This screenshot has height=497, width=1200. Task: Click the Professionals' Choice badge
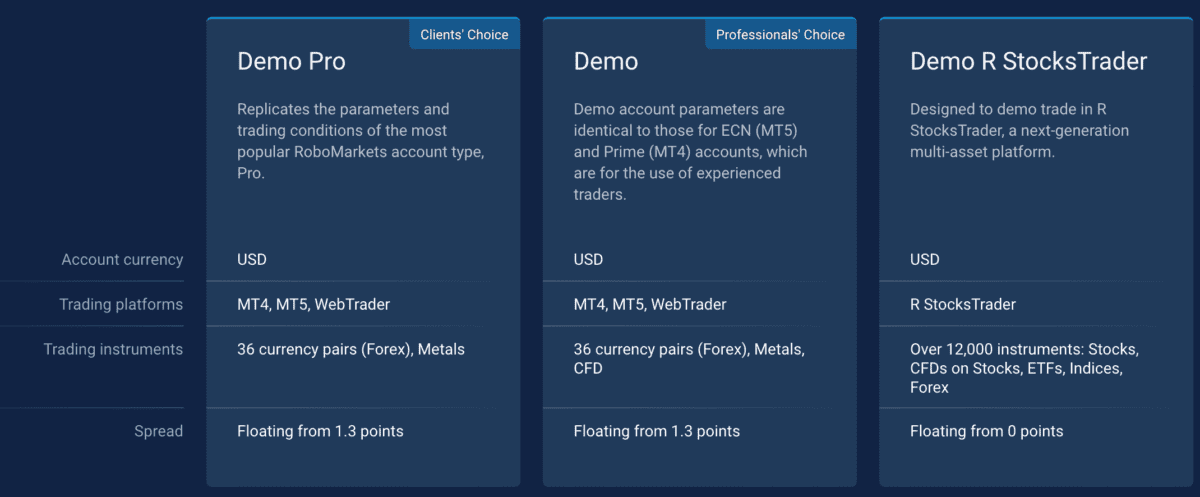click(x=780, y=34)
